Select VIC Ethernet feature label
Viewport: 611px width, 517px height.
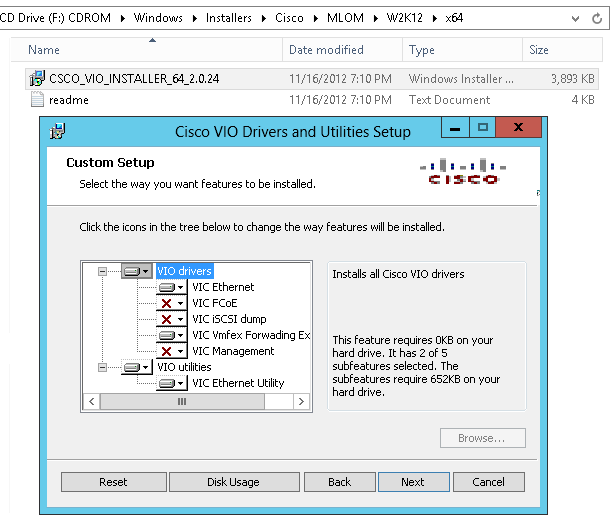[x=223, y=287]
